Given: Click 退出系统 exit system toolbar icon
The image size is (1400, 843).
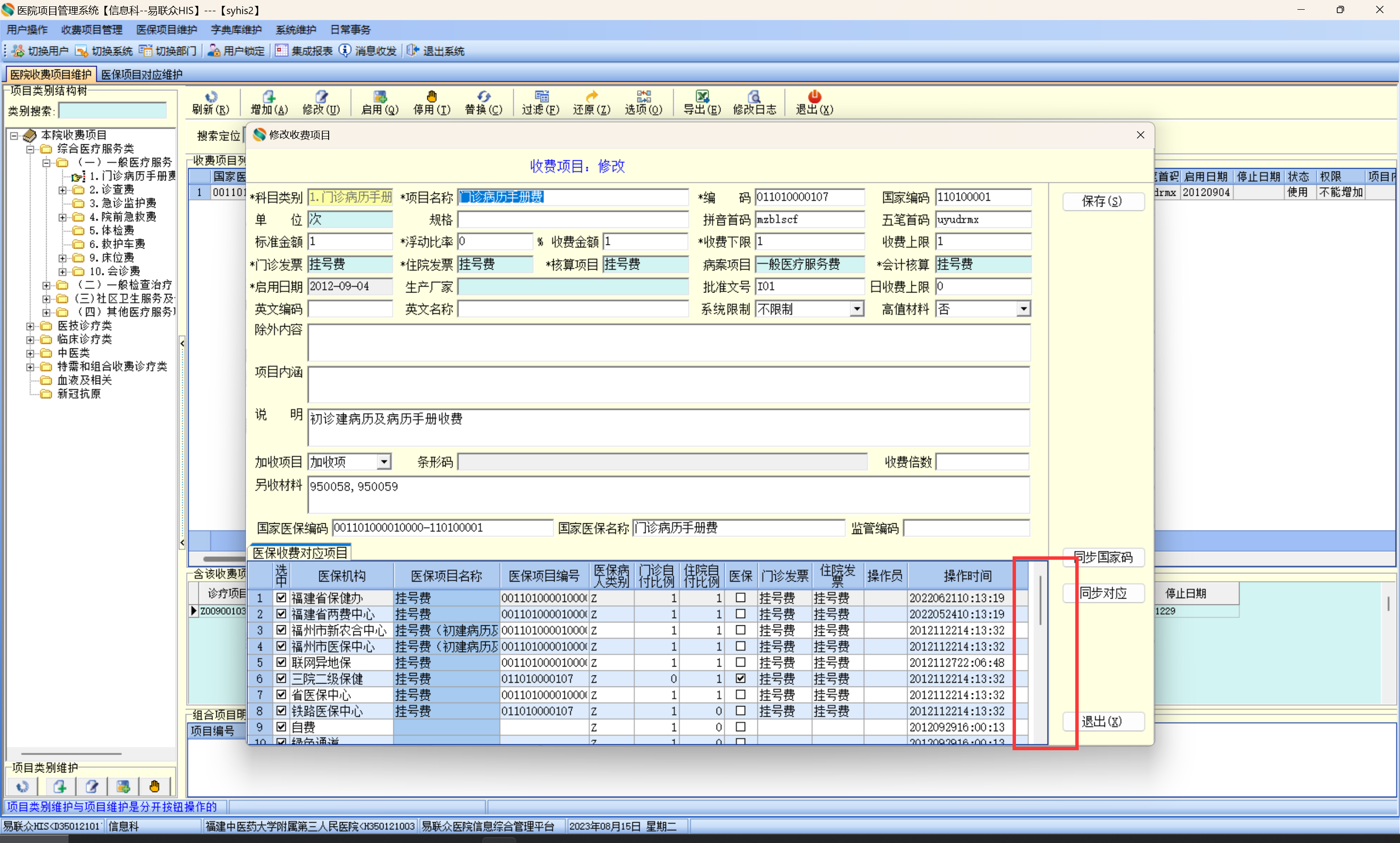Looking at the screenshot, I should (x=413, y=51).
